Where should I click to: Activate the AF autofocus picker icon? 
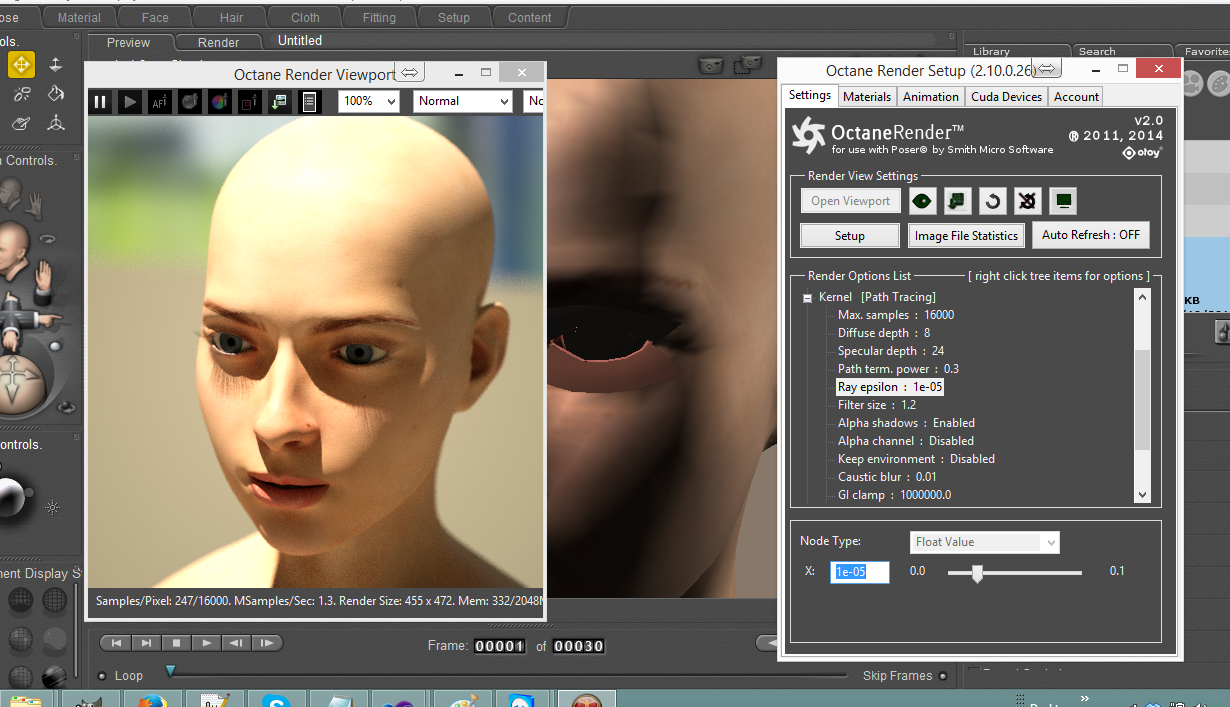[160, 101]
